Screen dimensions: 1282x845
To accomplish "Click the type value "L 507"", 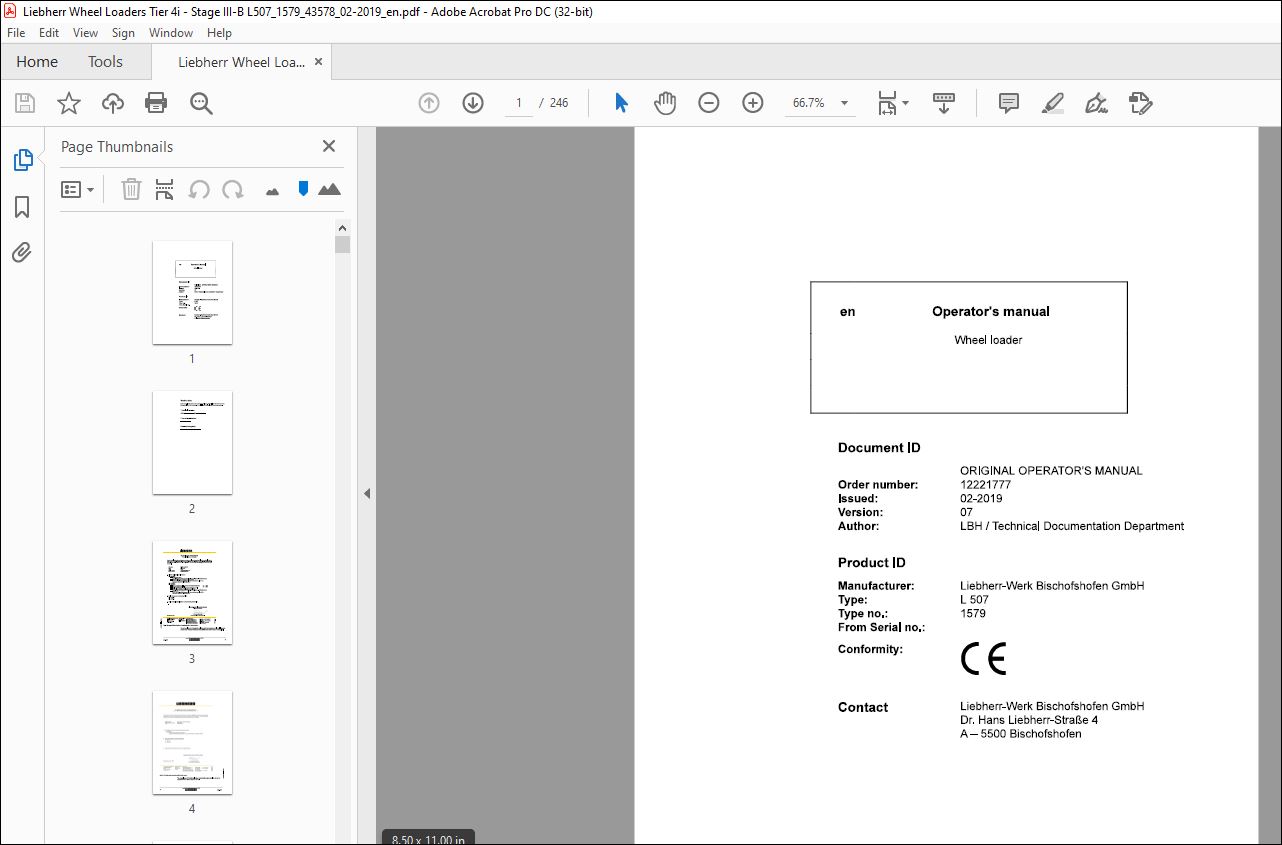I will coord(974,600).
